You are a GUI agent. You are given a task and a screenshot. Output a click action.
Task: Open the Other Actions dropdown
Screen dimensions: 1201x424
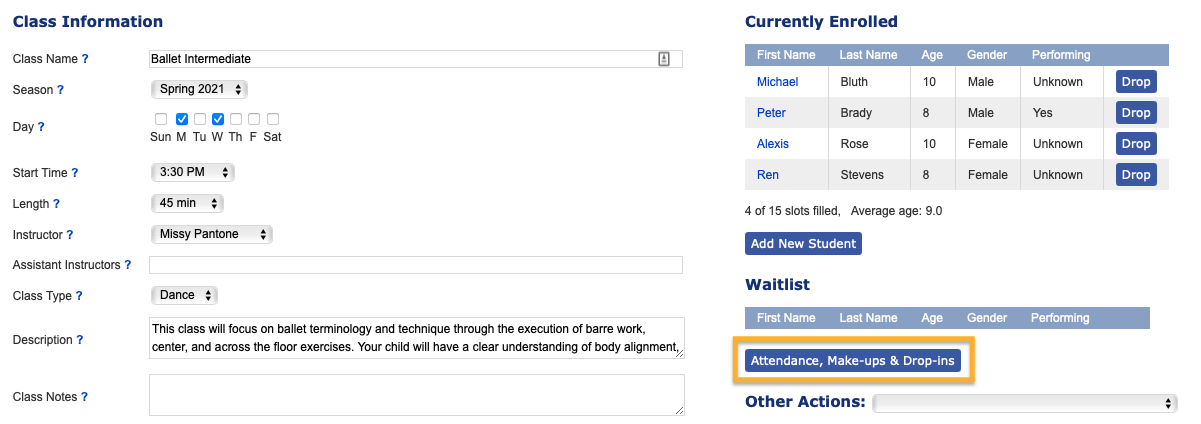[x=1025, y=402]
